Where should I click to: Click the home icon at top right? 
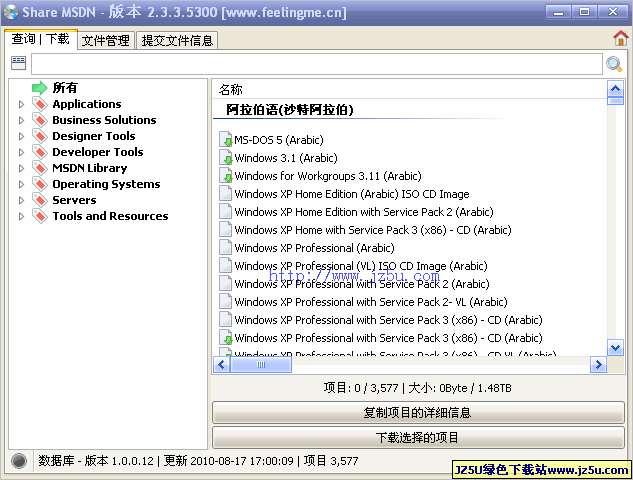pyautogui.click(x=620, y=39)
